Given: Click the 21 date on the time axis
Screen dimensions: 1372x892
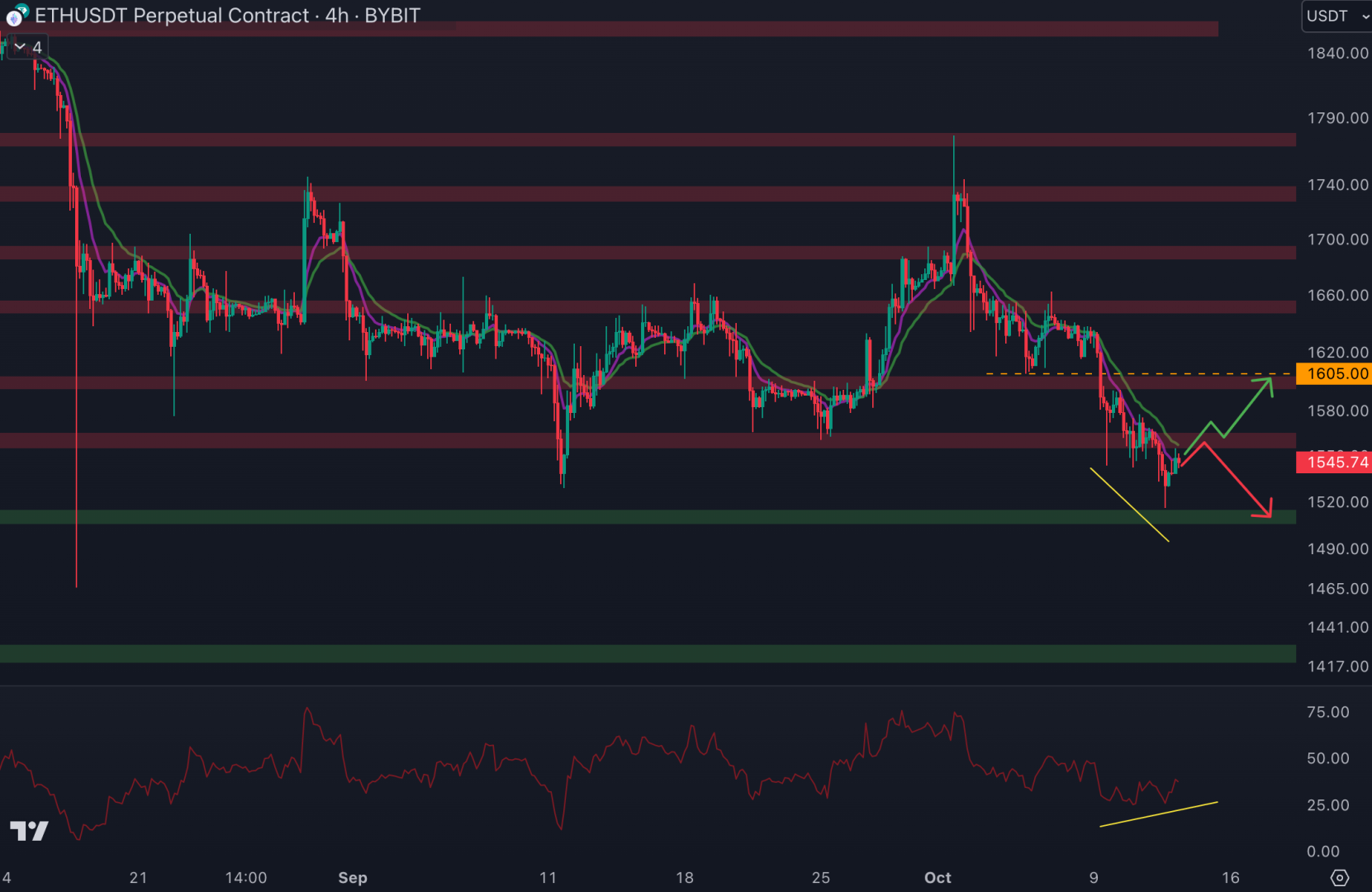Looking at the screenshot, I should tap(138, 878).
